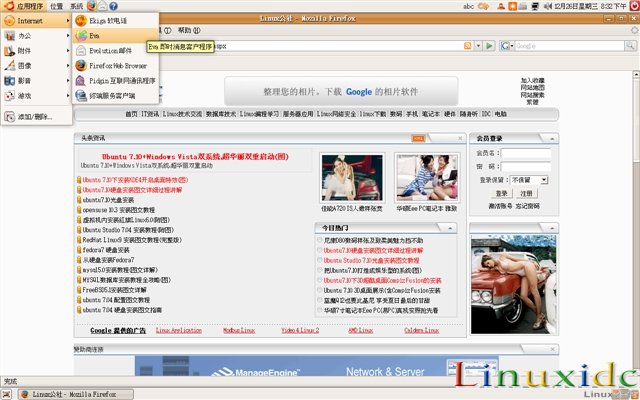Show desktop via bottom-left panel icon
Screen dimensions: 640x400
coord(7,394)
